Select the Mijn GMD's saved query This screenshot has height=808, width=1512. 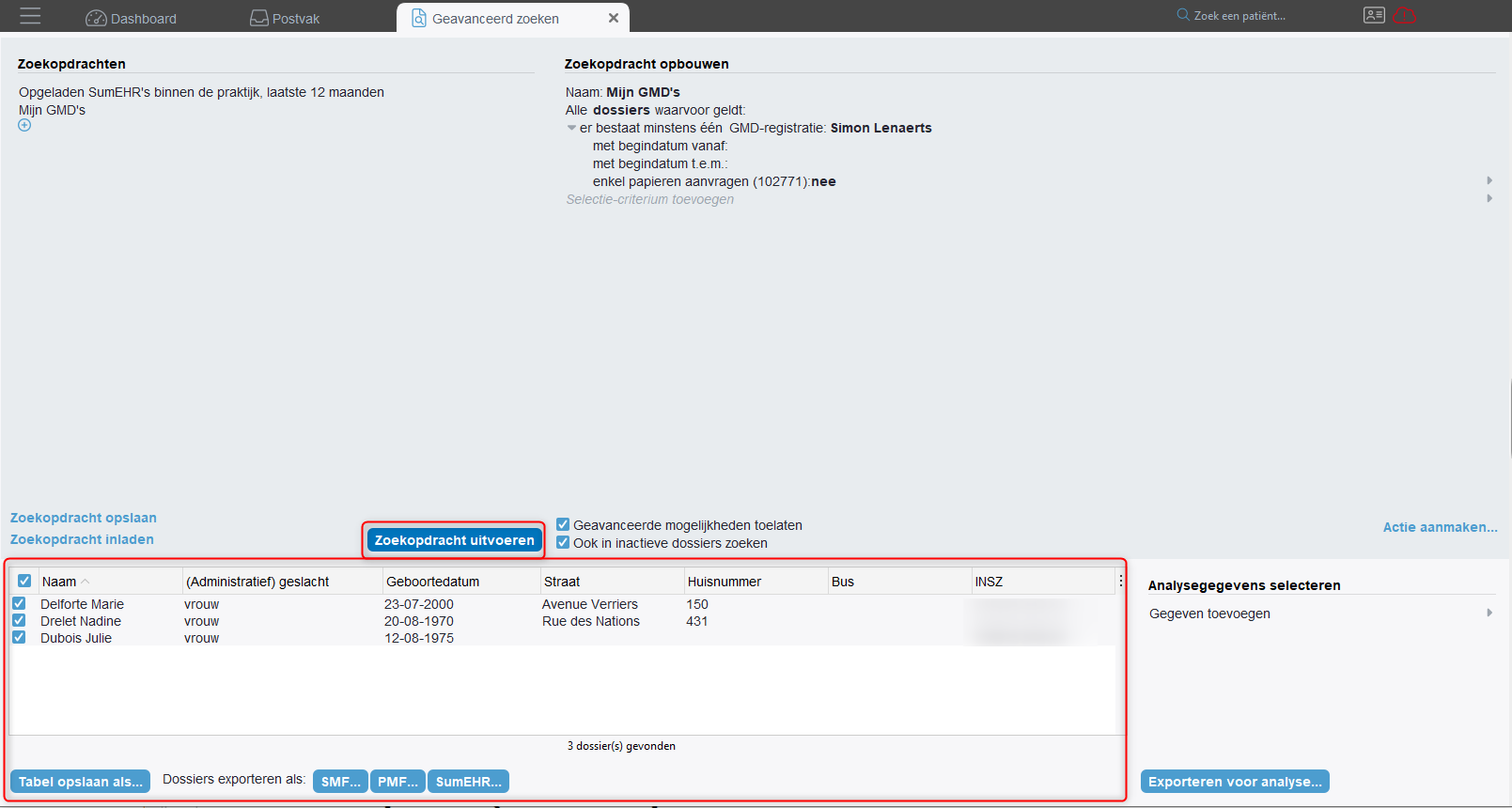tap(52, 110)
